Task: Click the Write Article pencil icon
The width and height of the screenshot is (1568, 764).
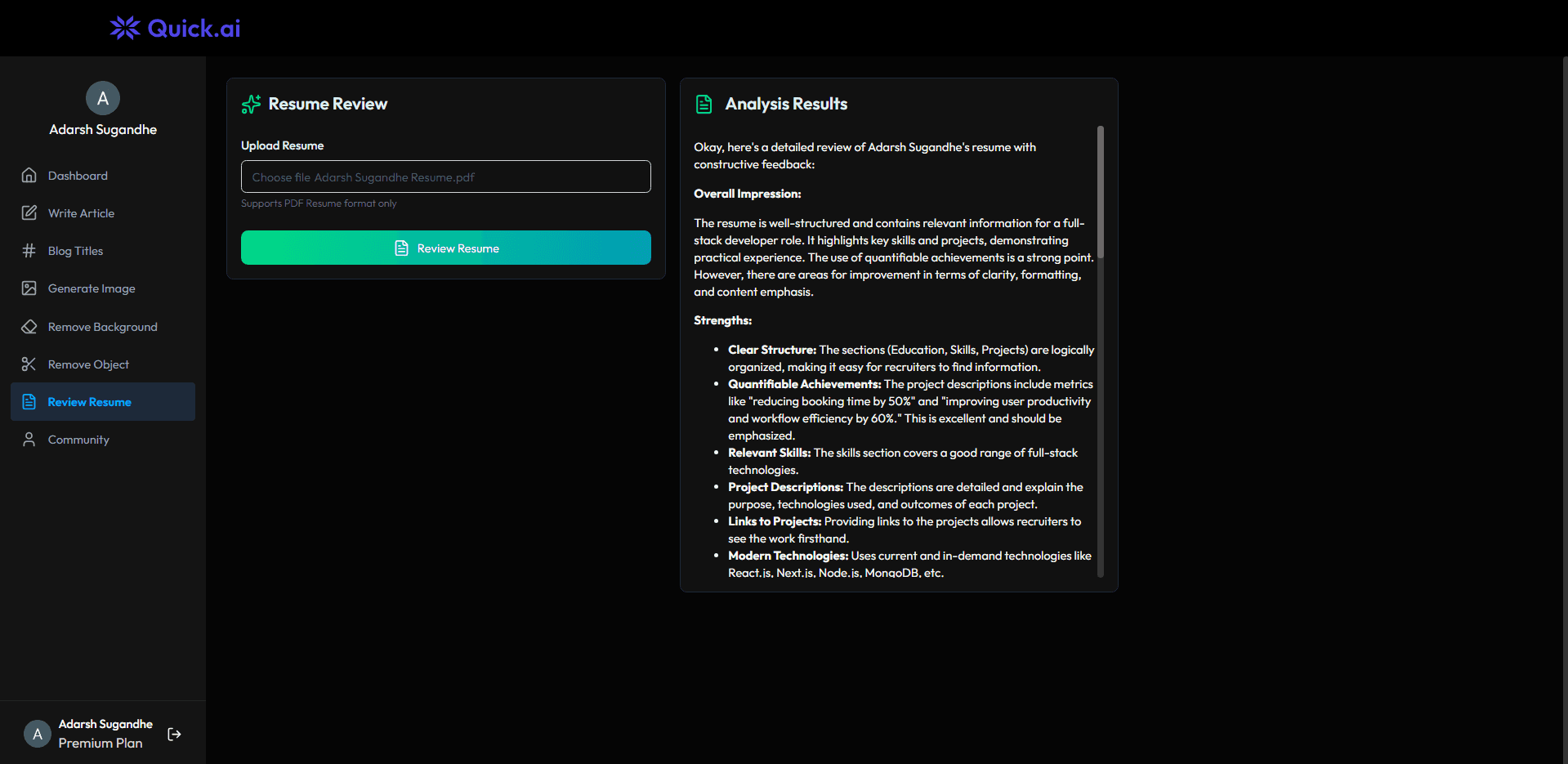Action: coord(29,213)
